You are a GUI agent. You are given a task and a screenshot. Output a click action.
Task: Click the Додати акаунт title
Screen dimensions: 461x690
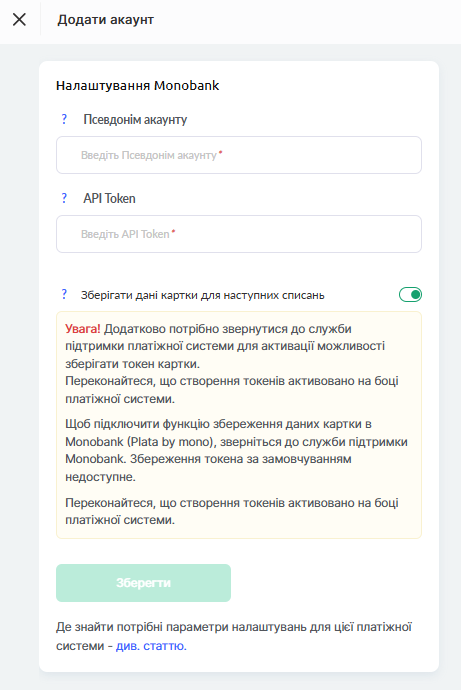106,20
